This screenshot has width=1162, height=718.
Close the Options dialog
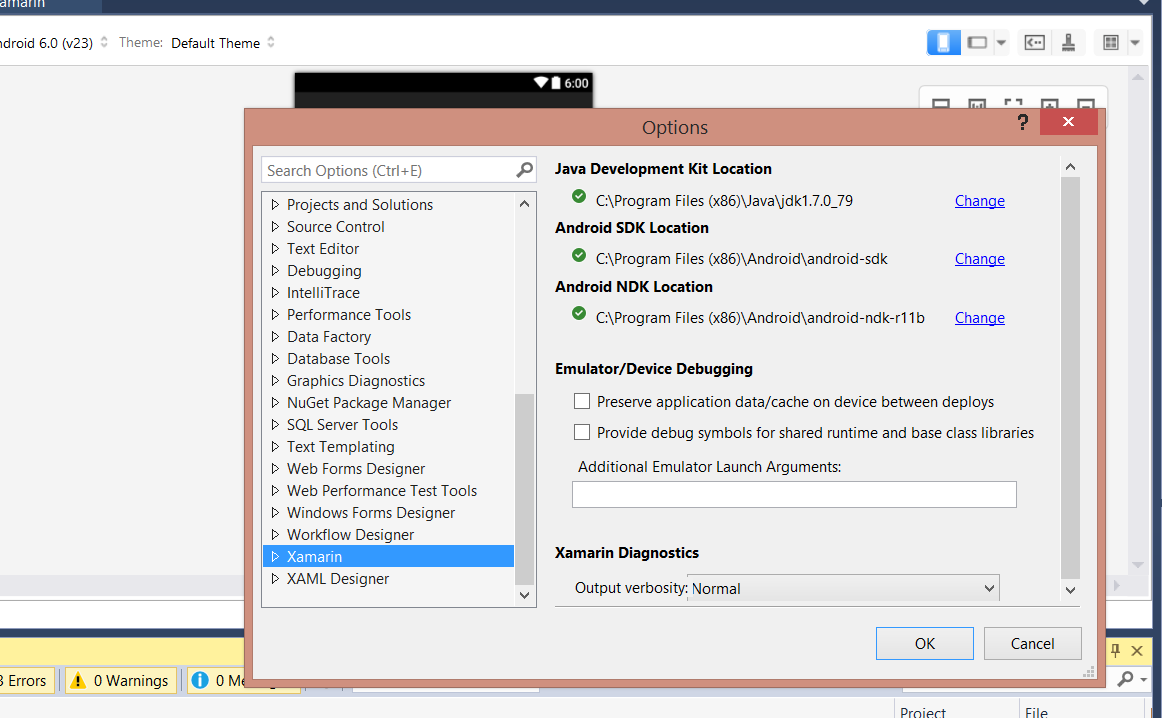[1068, 122]
